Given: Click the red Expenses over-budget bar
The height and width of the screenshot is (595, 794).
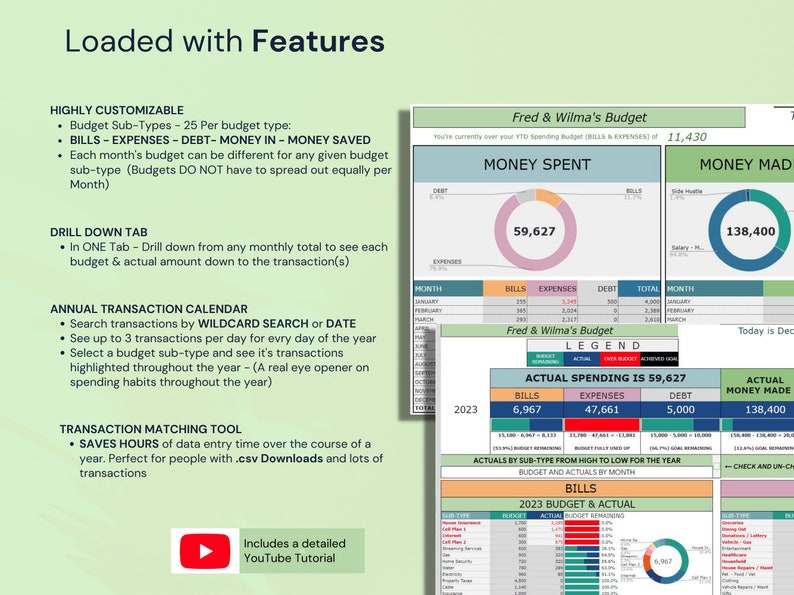Looking at the screenshot, I should 602,424.
